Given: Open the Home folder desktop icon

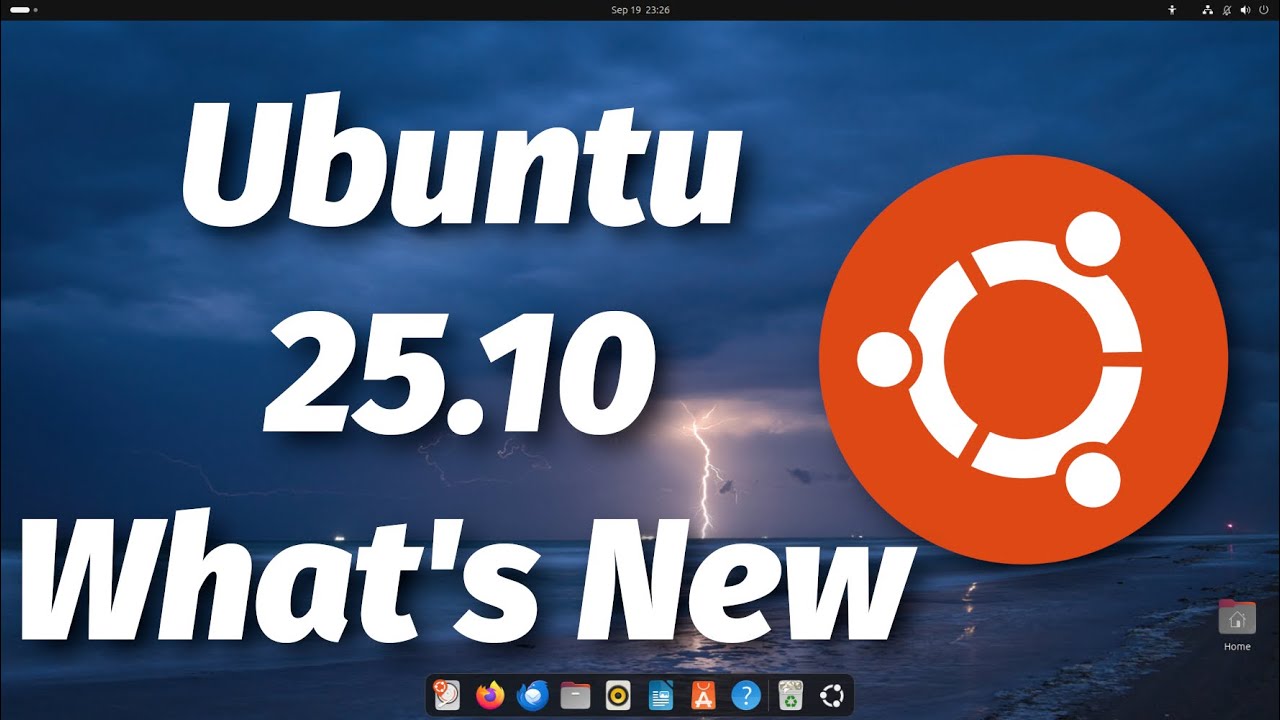Looking at the screenshot, I should (1237, 624).
